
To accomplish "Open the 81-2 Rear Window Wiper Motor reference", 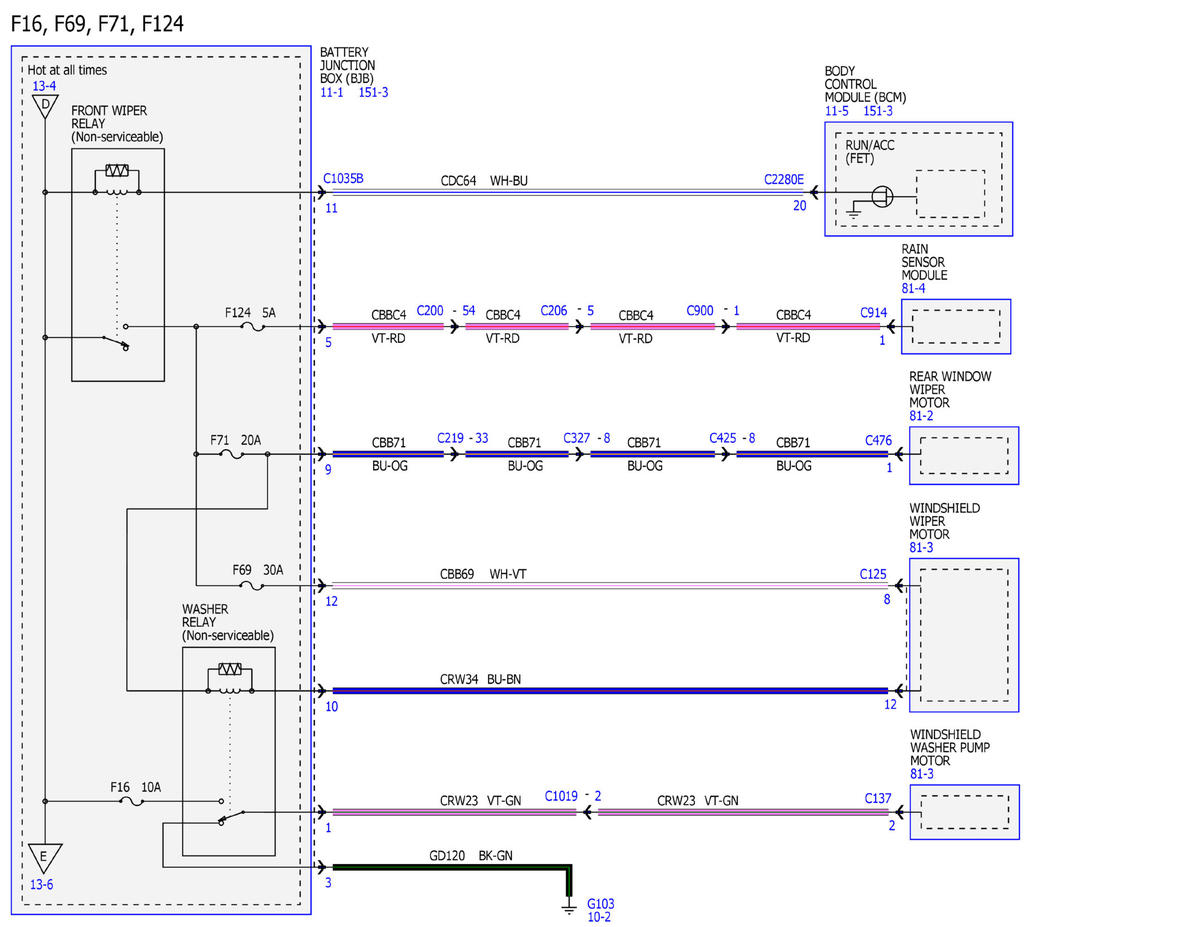I will [x=921, y=416].
